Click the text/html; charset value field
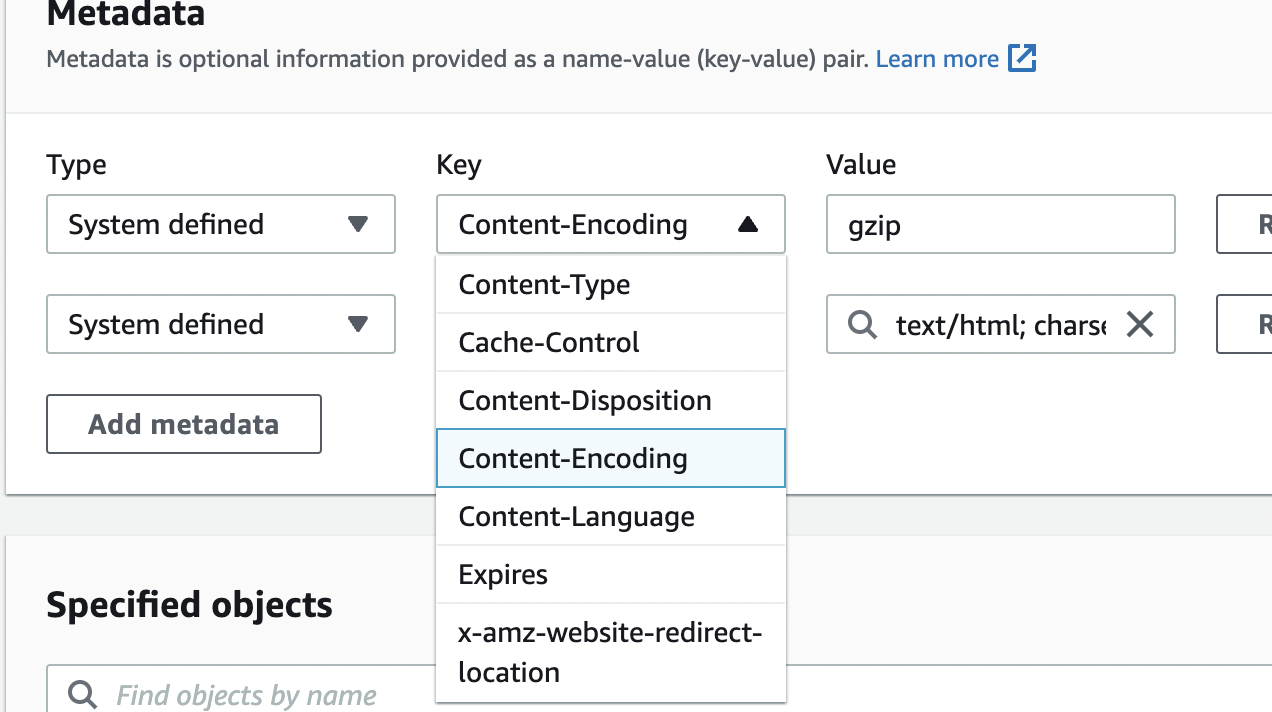This screenshot has width=1272, height=712. point(1000,324)
